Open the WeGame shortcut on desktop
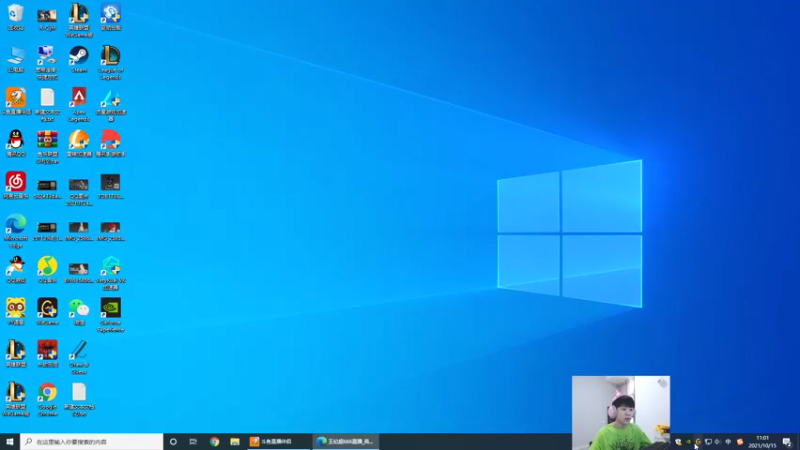 (47, 312)
